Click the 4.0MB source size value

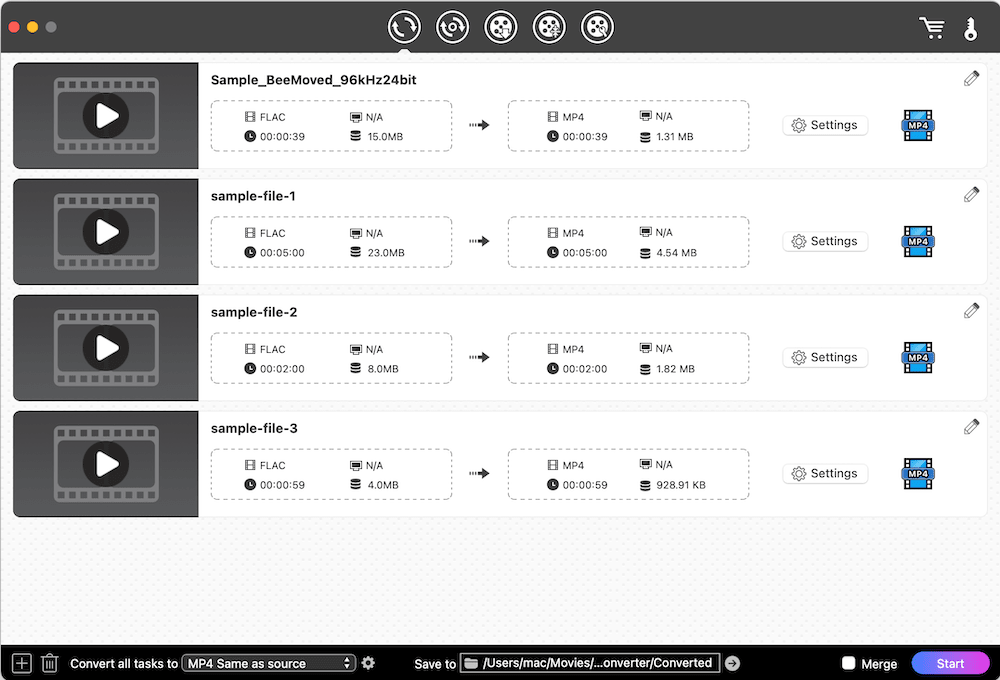pyautogui.click(x=383, y=485)
